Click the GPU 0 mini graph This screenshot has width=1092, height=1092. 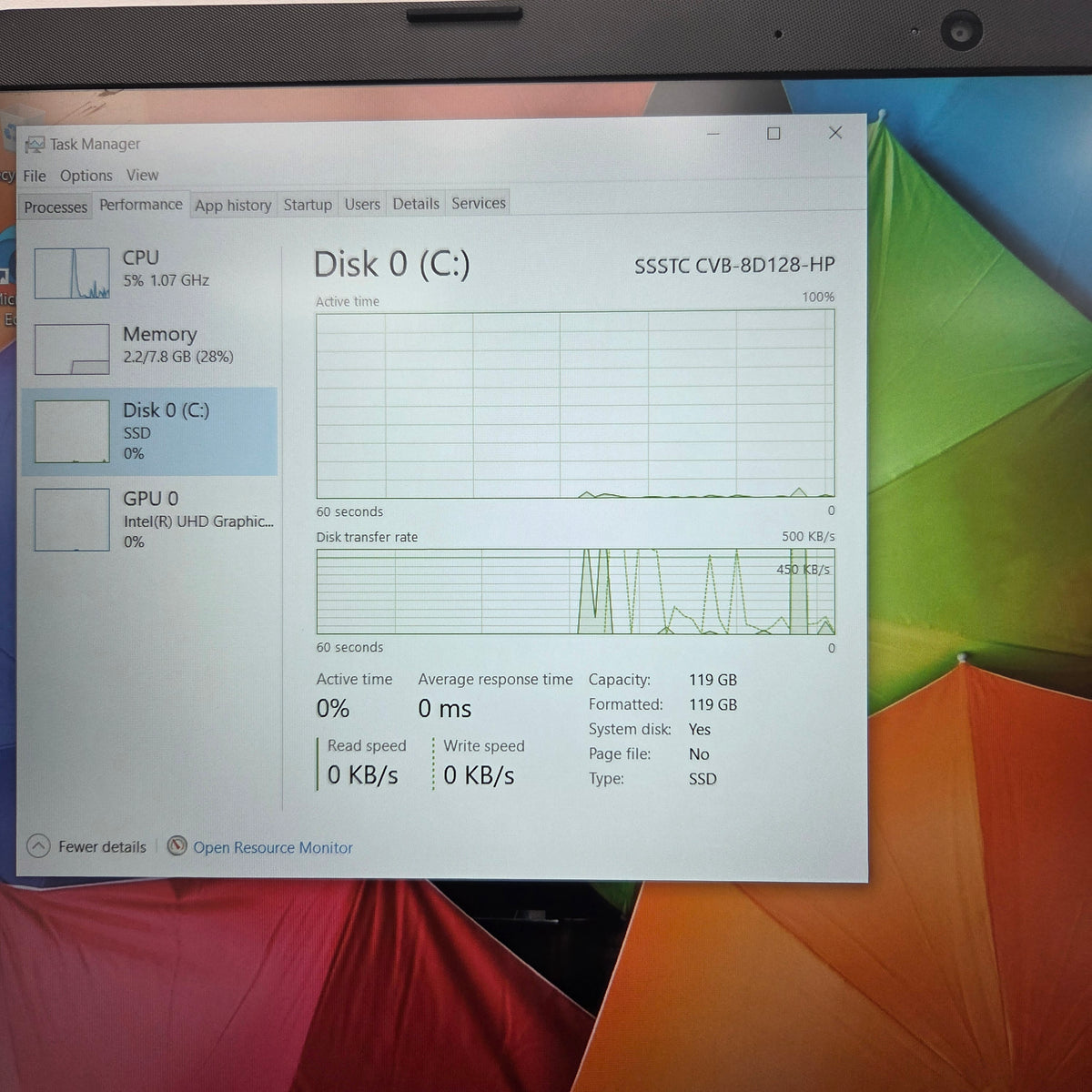pos(72,520)
